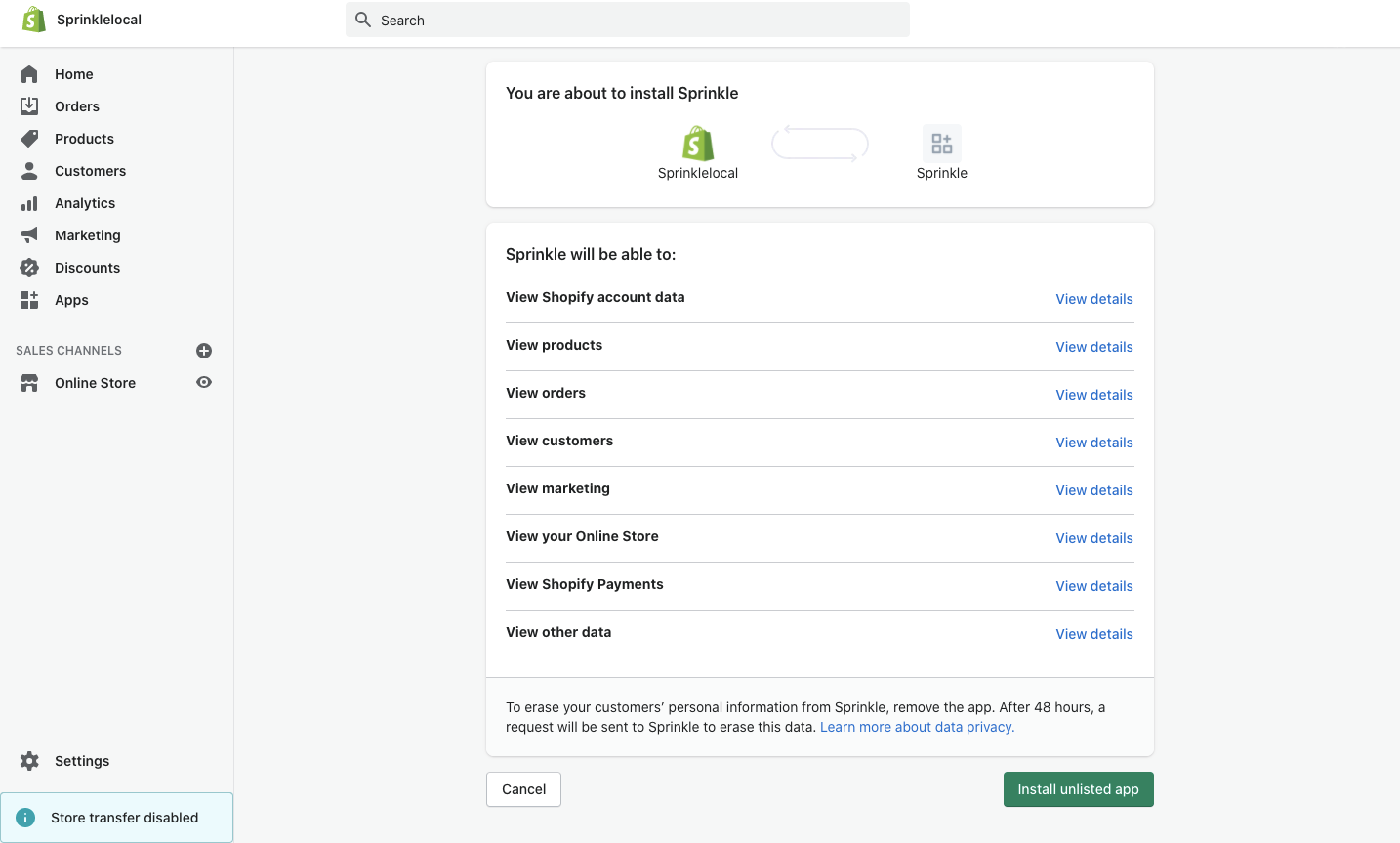
Task: Open Marketing megaphone icon
Action: click(x=29, y=235)
